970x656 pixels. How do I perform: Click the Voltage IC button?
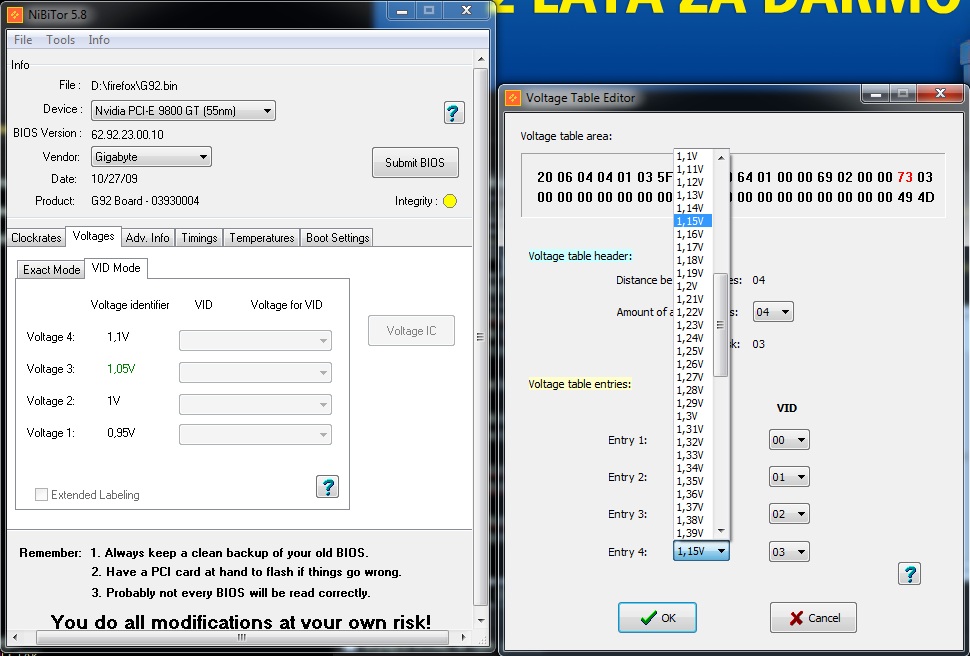[x=411, y=330]
